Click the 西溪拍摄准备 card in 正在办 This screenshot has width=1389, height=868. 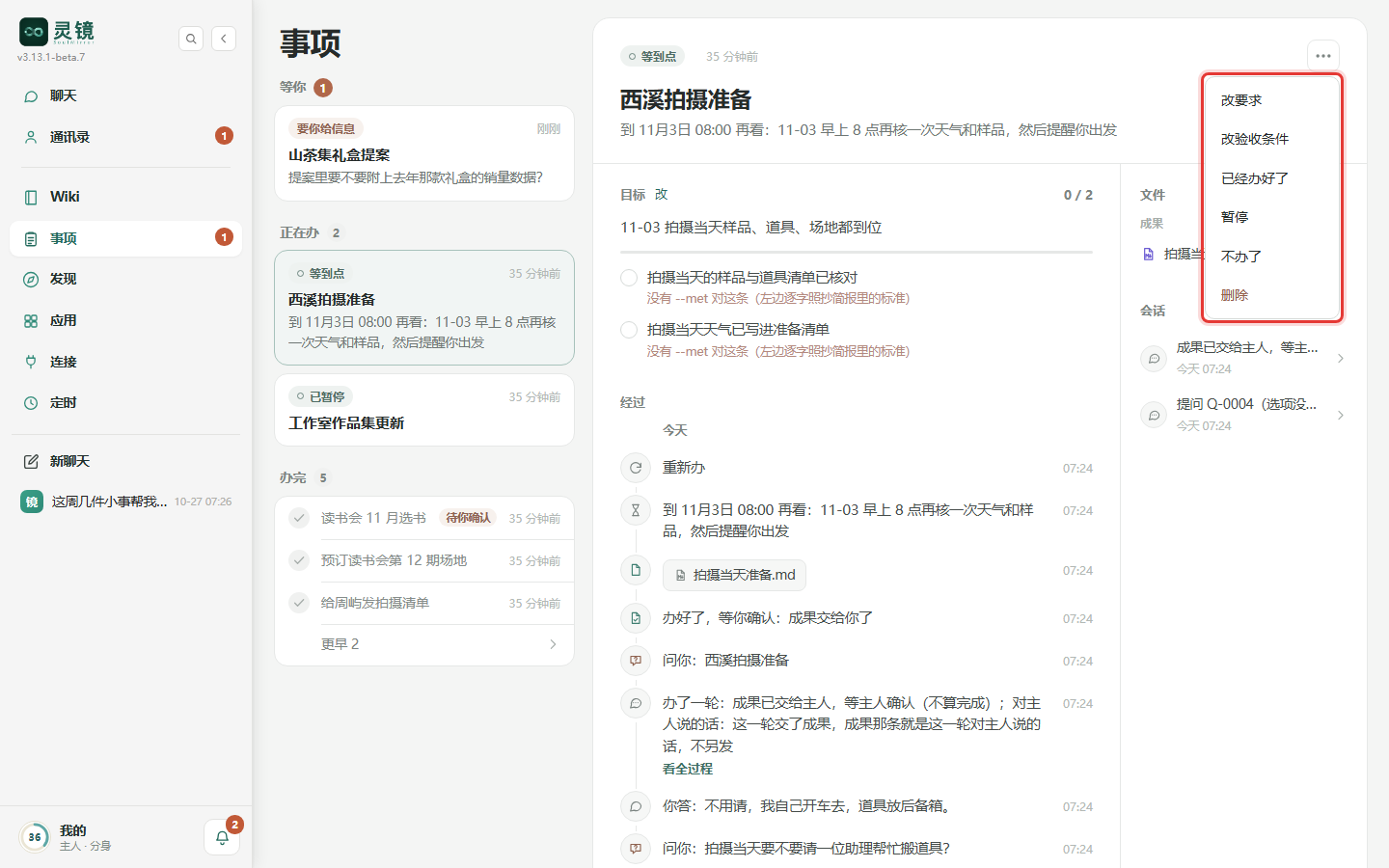coord(424,308)
